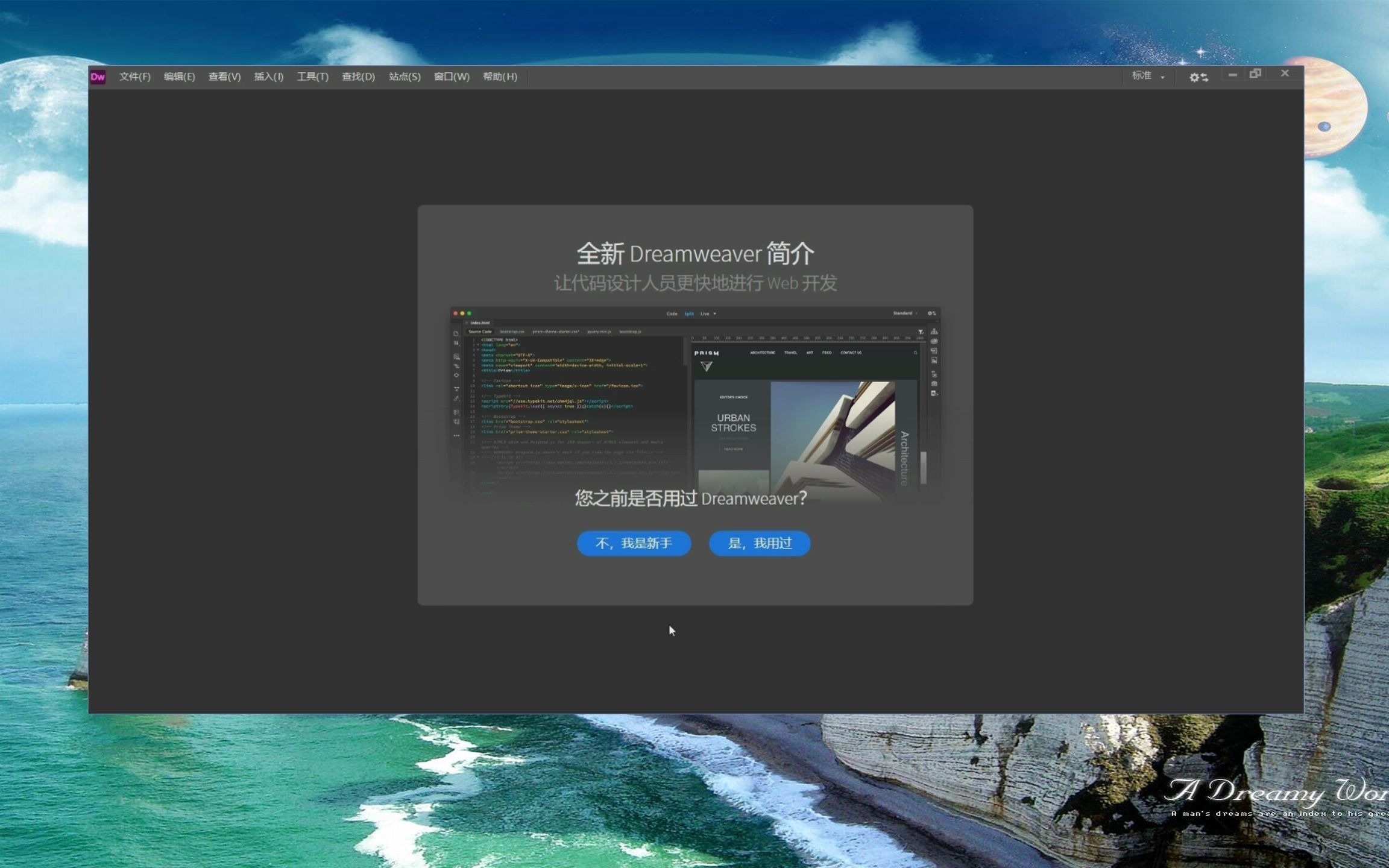The width and height of the screenshot is (1389, 868).
Task: Open the 文件(F) menu
Action: [134, 77]
